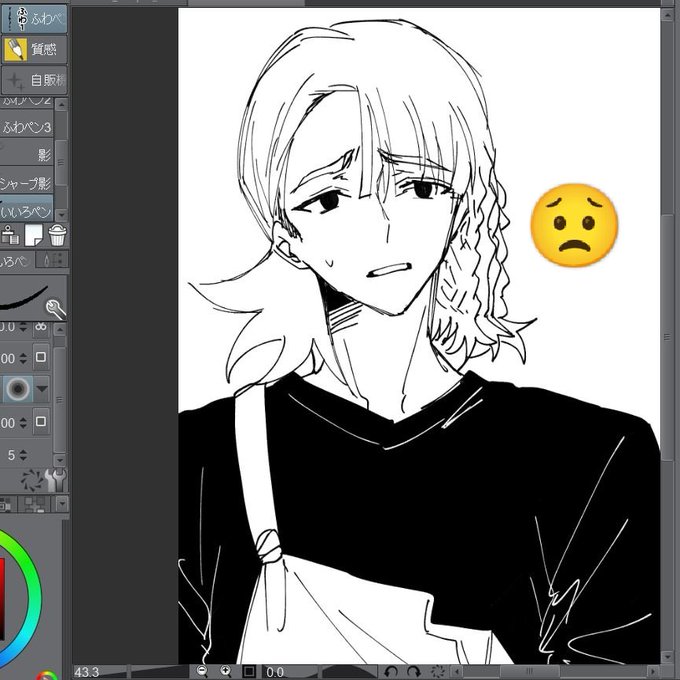Image resolution: width=680 pixels, height=680 pixels.
Task: Click sub tool list scroll up arrow
Action: pos(61,105)
